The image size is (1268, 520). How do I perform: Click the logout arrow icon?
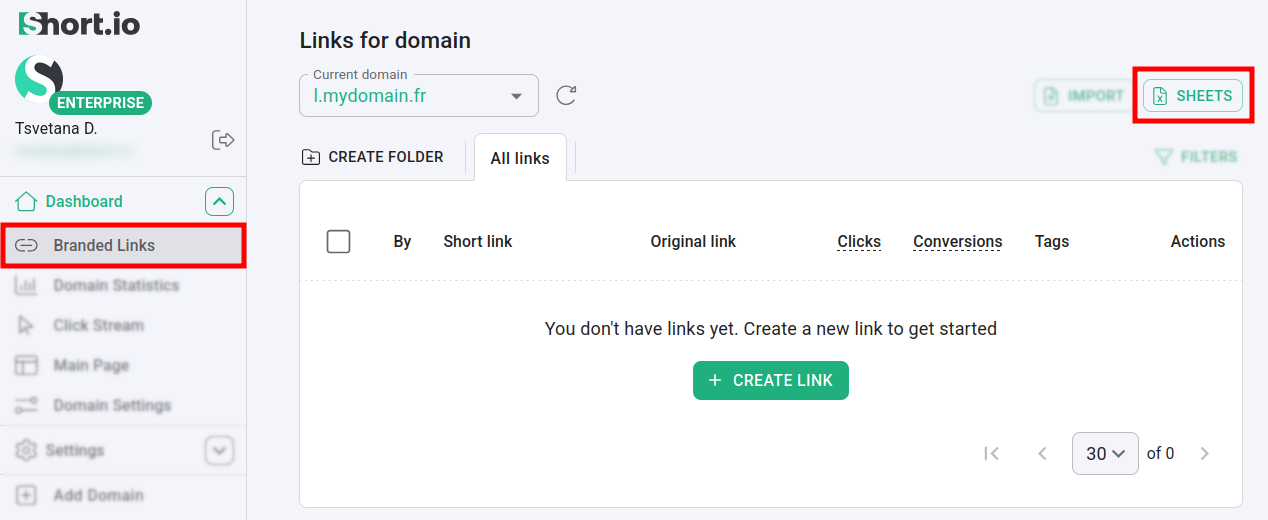click(223, 140)
